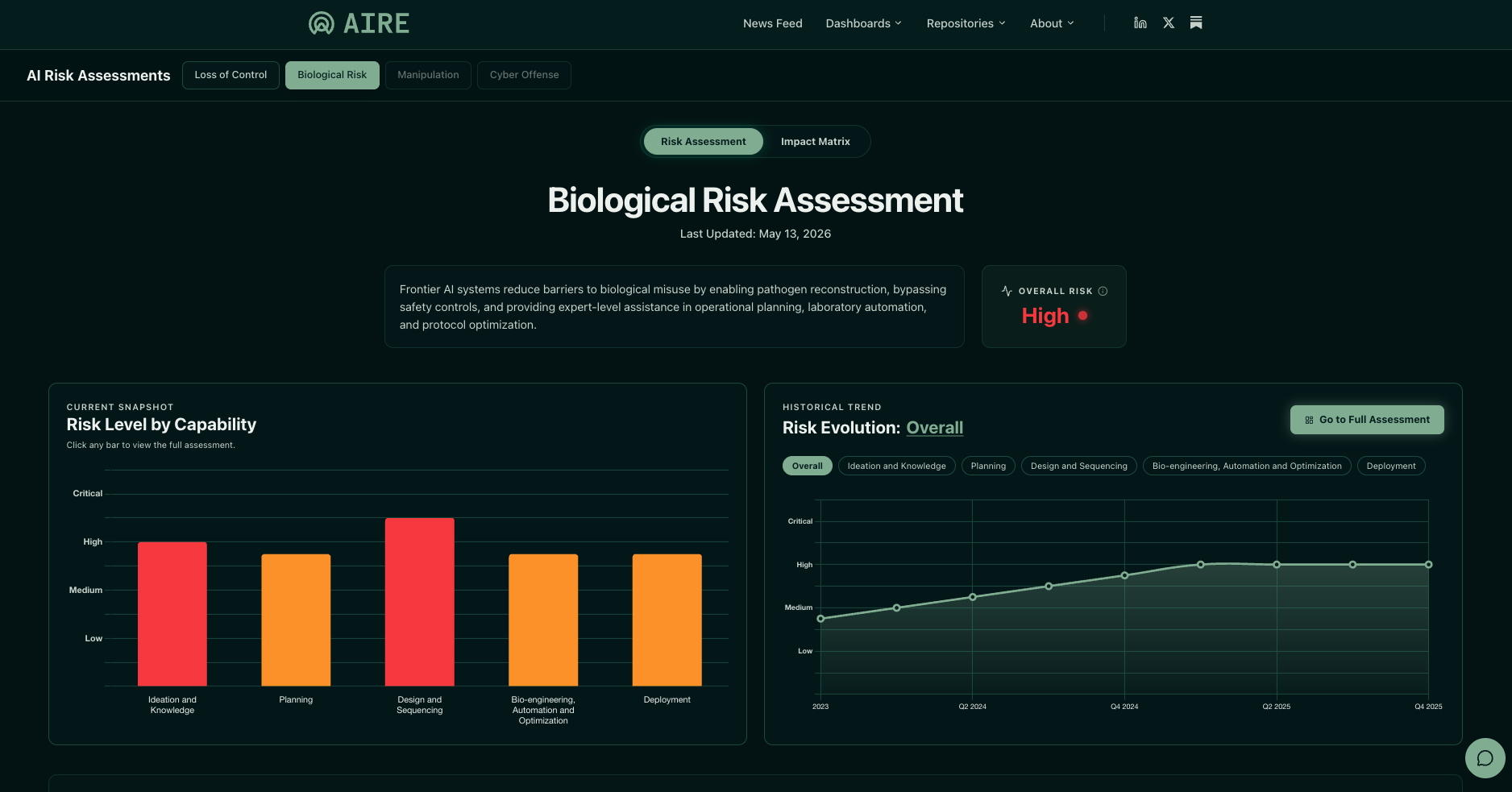Click the underlined Overall link in Risk Evolution
1512x792 pixels.
934,428
